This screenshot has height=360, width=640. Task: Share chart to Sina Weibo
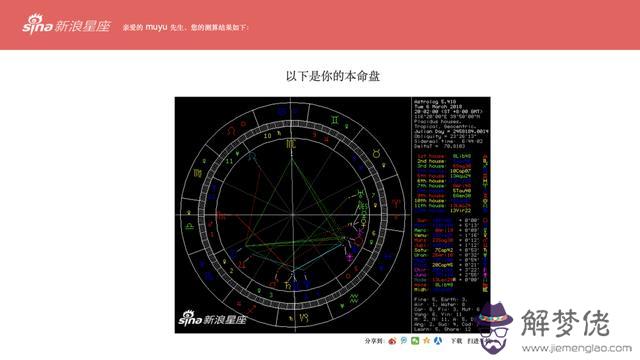click(393, 341)
